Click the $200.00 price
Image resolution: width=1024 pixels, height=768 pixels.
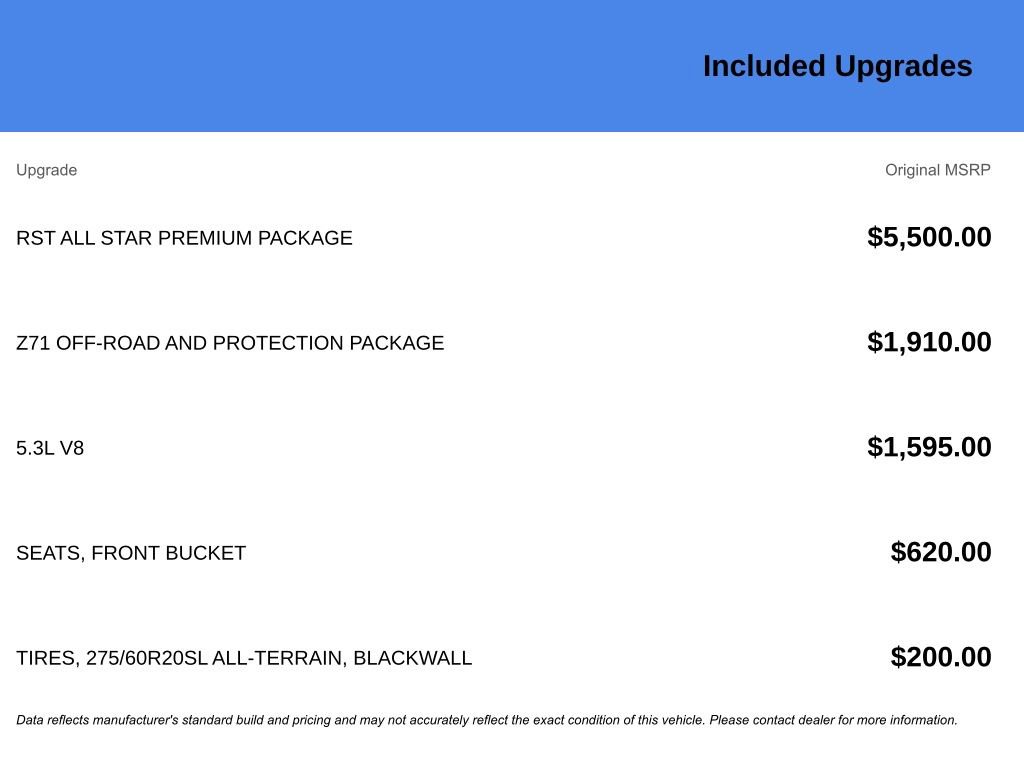(941, 657)
